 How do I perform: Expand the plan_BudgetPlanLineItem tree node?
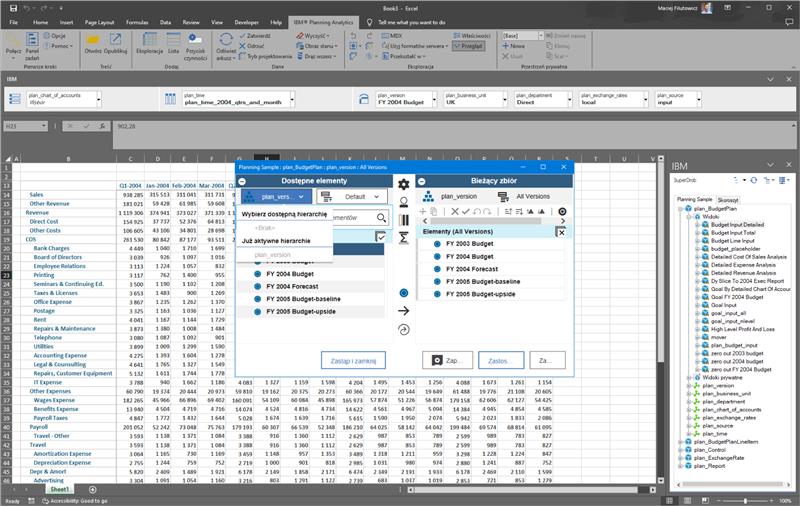point(677,440)
